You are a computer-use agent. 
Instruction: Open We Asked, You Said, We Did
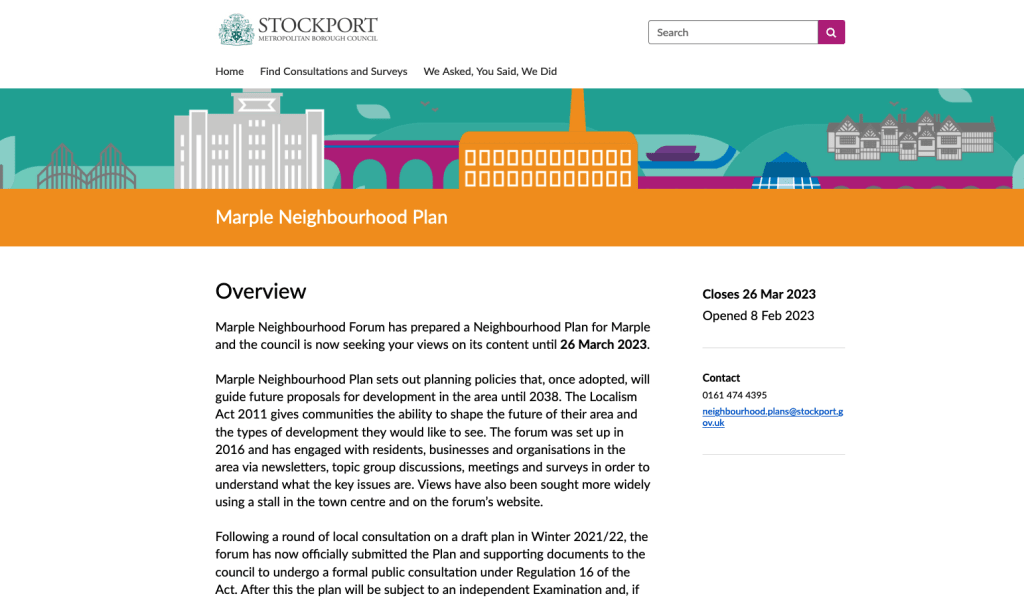point(490,71)
